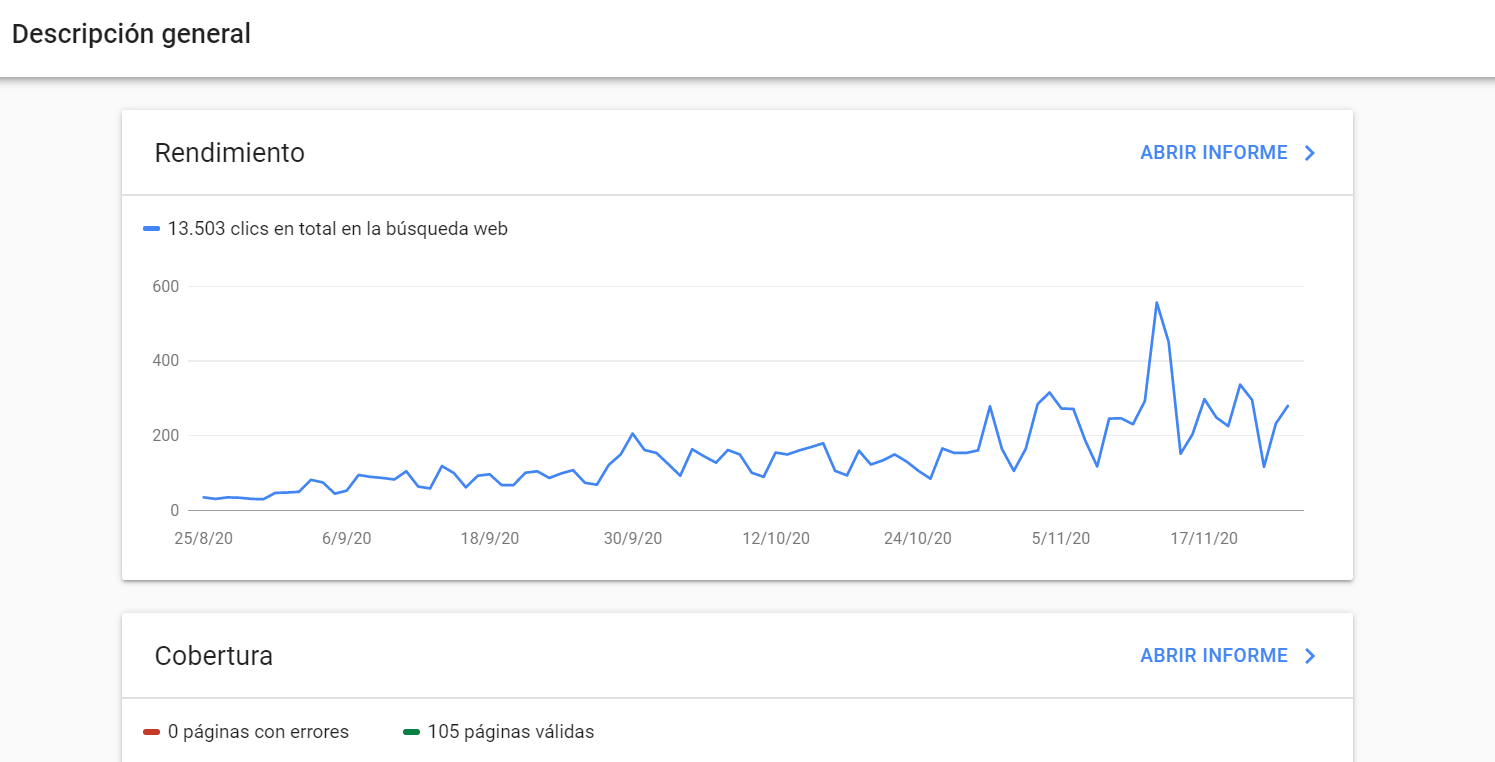Click the Rendimiento card heading
1495x762 pixels.
tap(230, 153)
